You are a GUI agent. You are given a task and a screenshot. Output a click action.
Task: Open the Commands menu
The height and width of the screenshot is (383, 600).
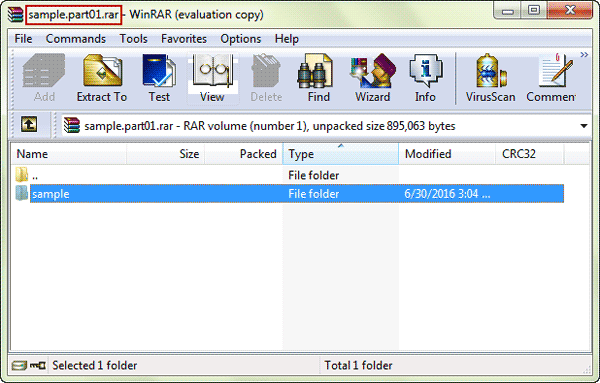[x=76, y=39]
